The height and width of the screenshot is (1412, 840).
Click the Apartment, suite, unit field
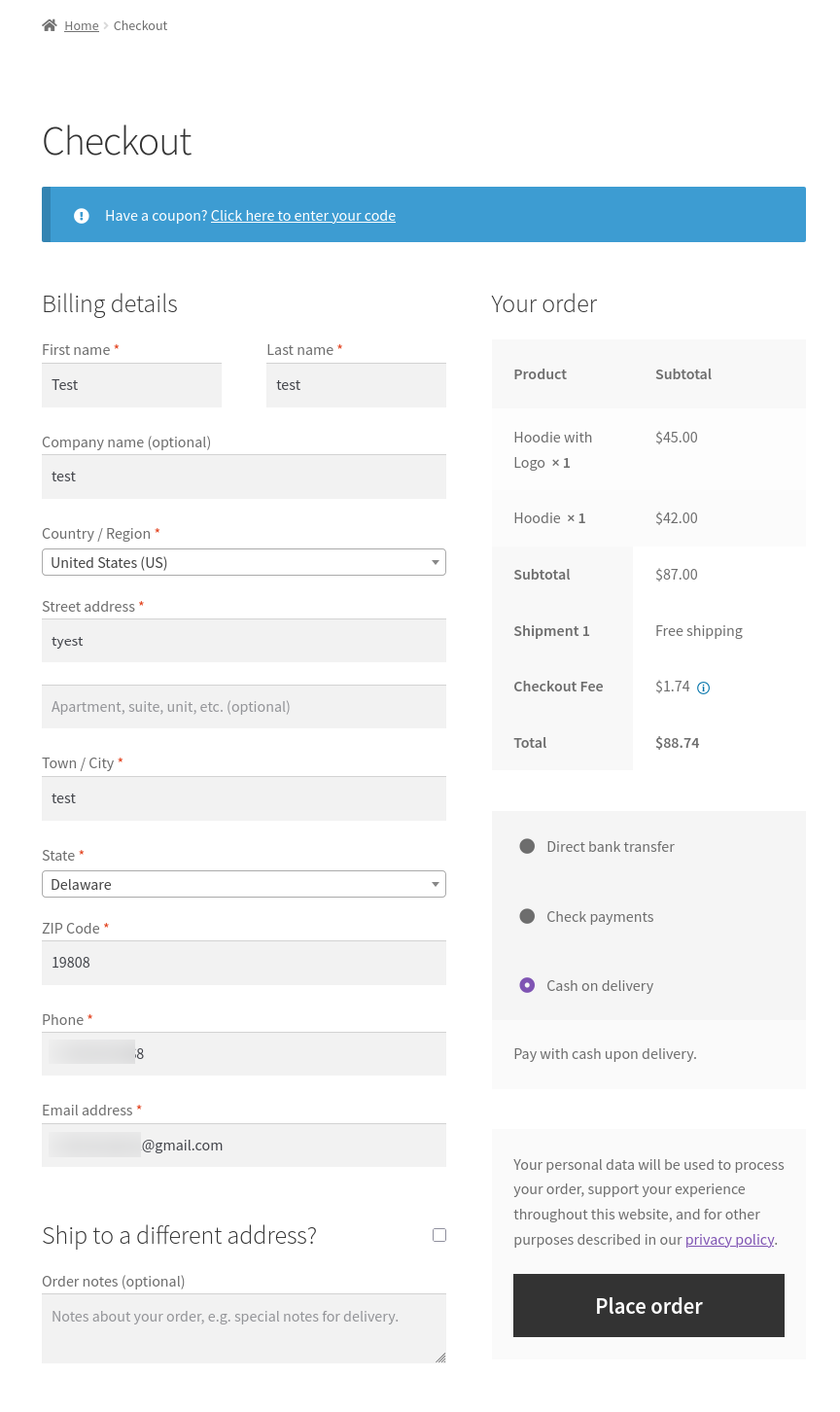click(x=243, y=707)
